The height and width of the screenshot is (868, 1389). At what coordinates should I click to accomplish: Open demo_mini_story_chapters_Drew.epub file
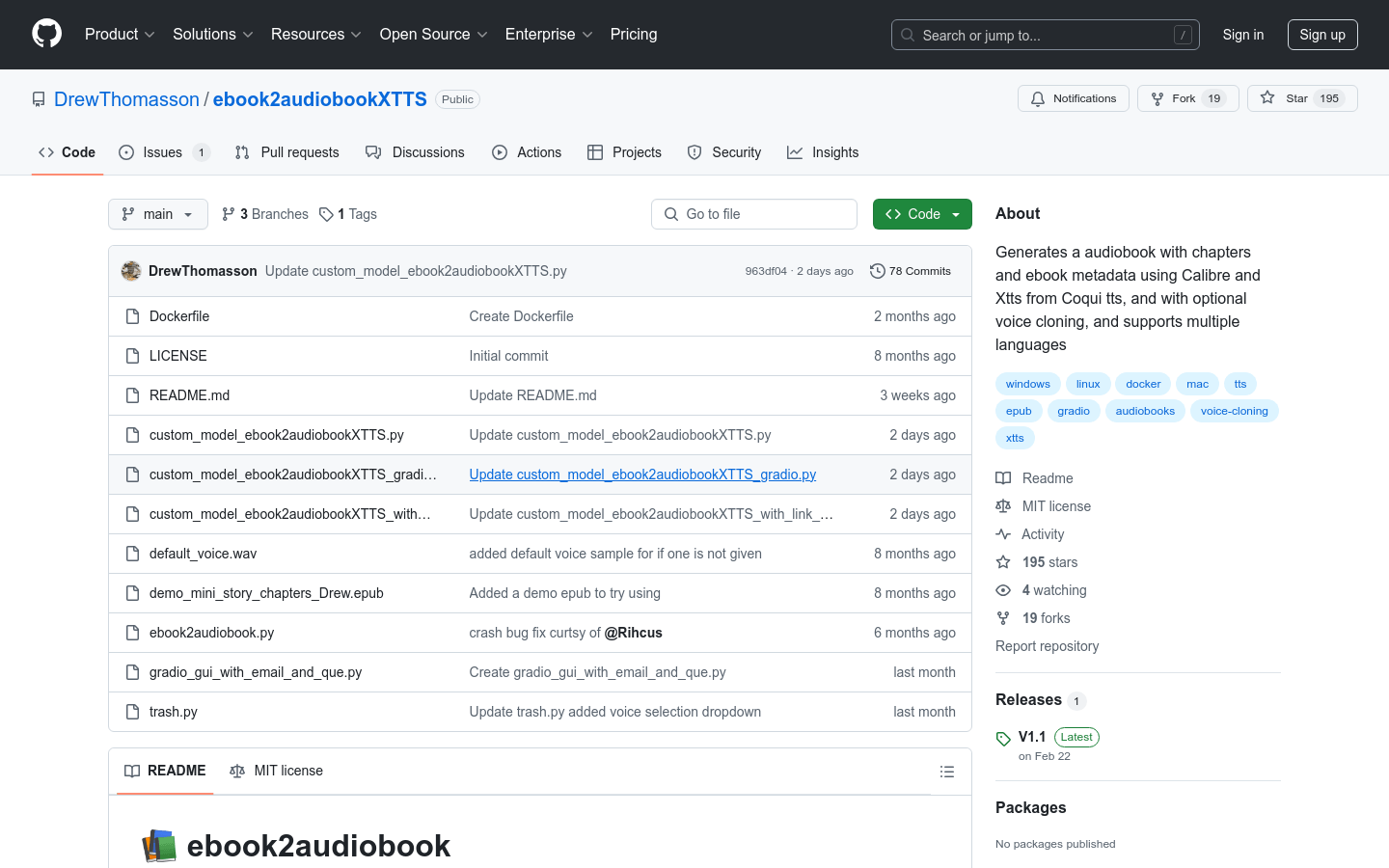[266, 593]
